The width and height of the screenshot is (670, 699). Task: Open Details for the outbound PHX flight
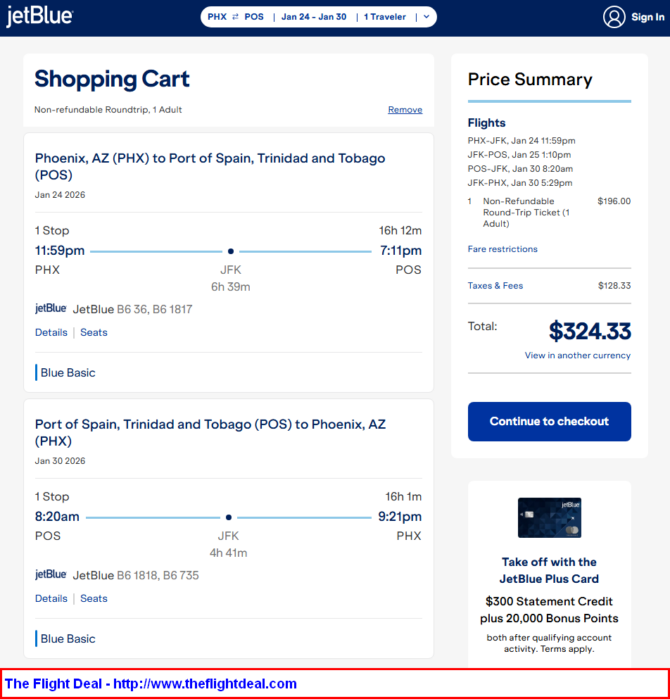click(51, 332)
